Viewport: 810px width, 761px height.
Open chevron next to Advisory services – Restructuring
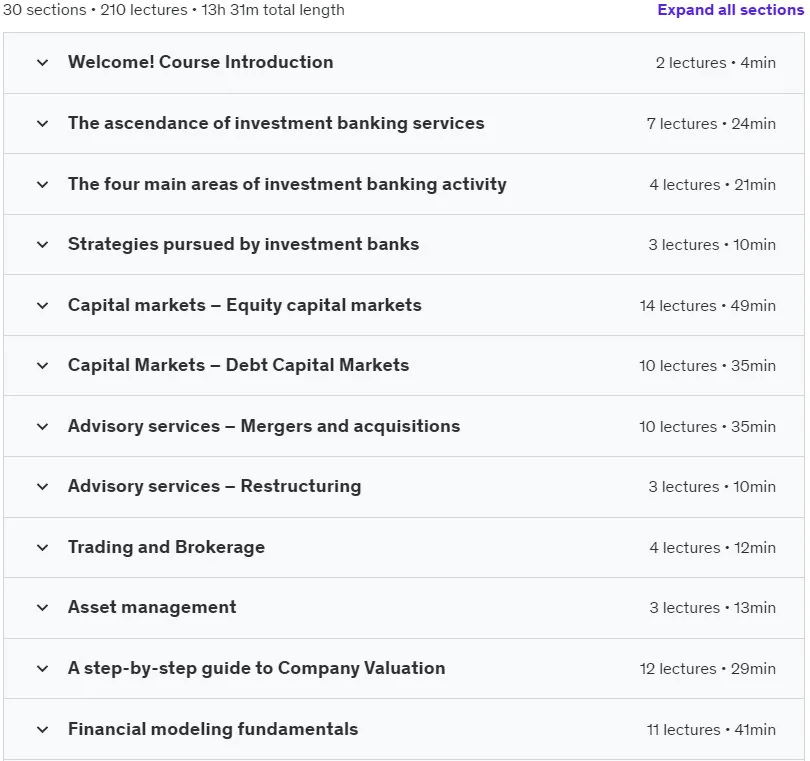click(x=43, y=486)
